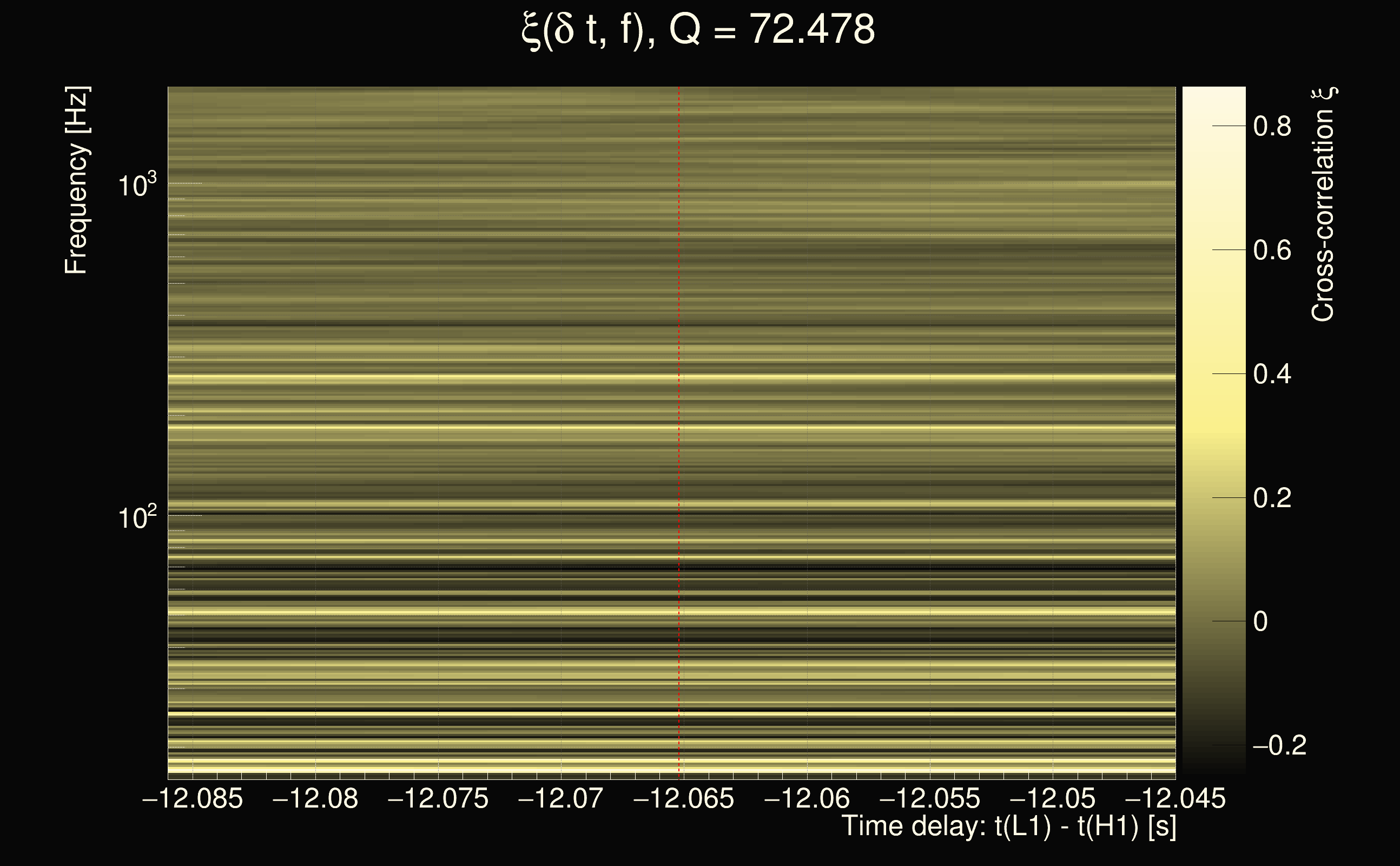Click the 0.8 color bar tick label
This screenshot has width=1400, height=866.
1272,126
